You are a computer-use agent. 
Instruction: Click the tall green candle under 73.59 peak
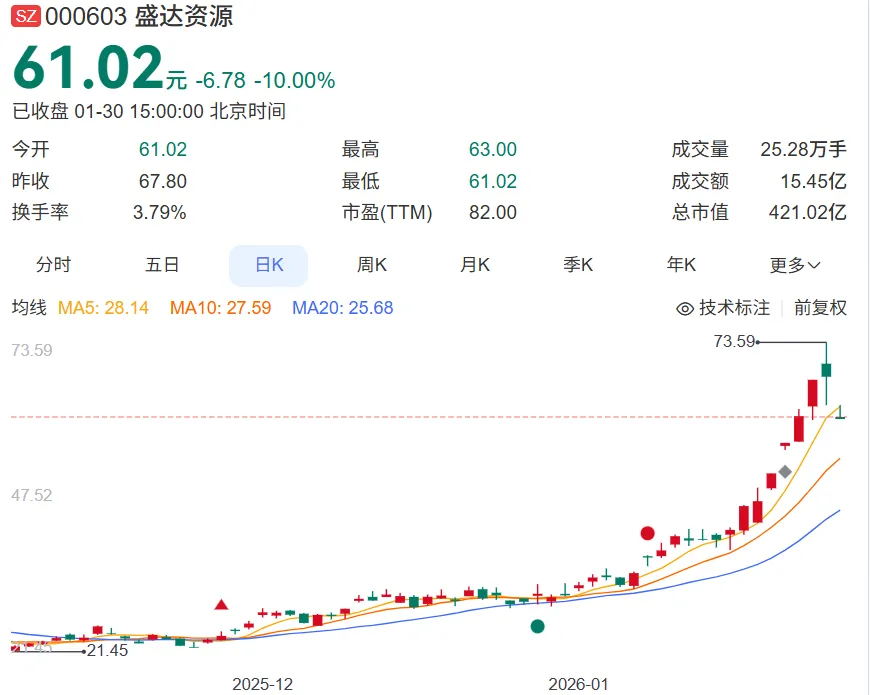tap(826, 373)
